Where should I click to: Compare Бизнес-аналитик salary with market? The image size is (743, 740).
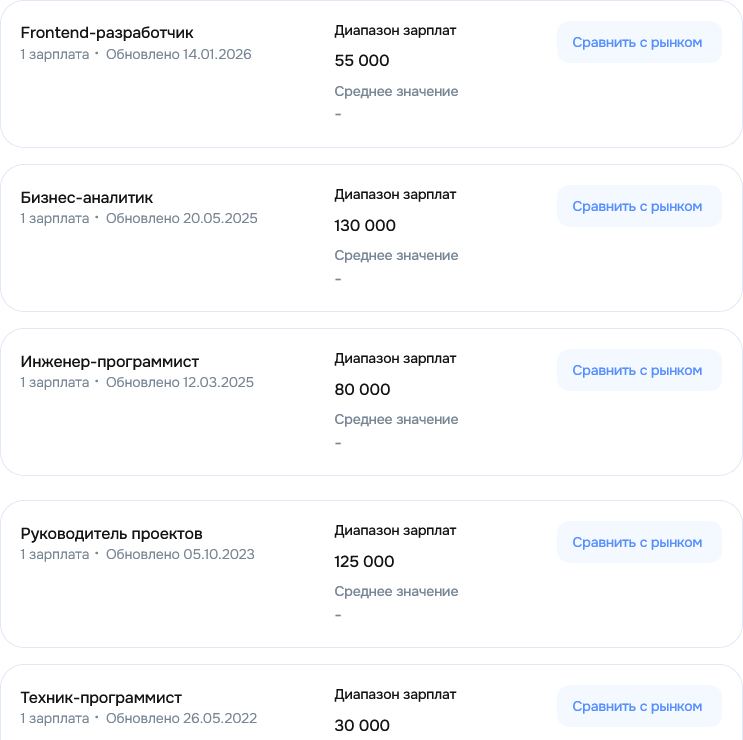click(639, 206)
